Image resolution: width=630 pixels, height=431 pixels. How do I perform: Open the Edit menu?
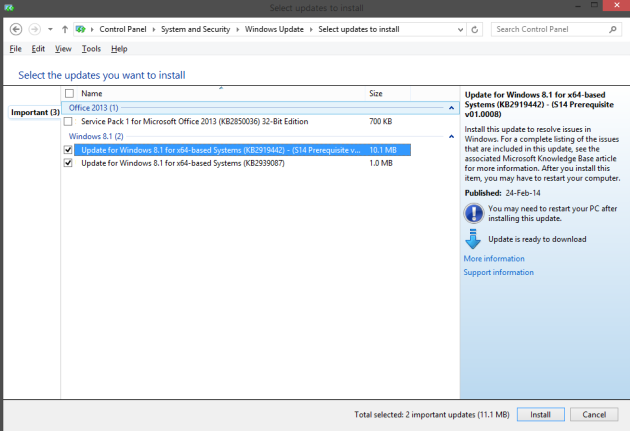38,49
